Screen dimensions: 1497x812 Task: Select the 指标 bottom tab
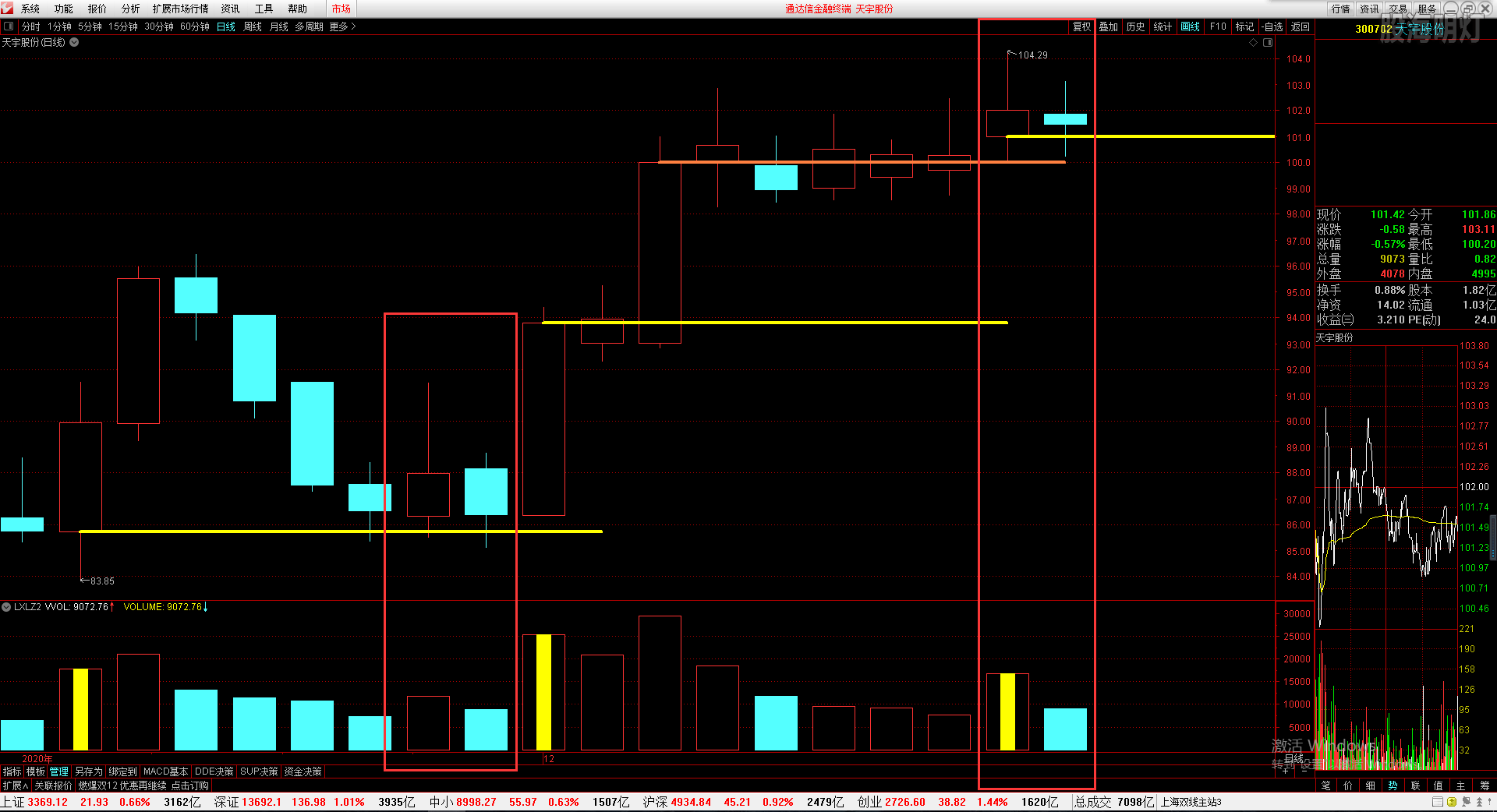[12, 771]
